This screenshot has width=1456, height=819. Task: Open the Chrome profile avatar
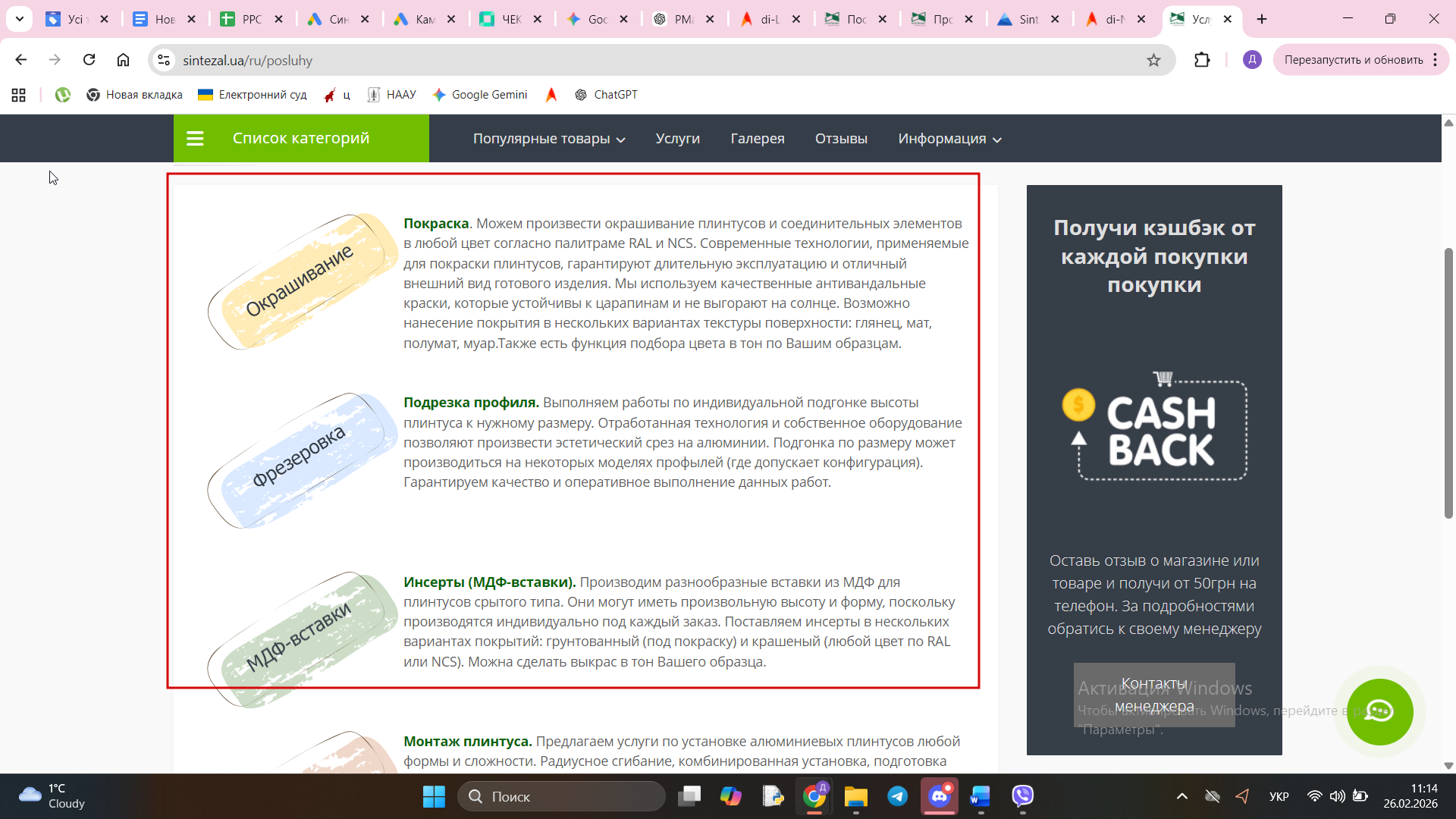pyautogui.click(x=1252, y=60)
